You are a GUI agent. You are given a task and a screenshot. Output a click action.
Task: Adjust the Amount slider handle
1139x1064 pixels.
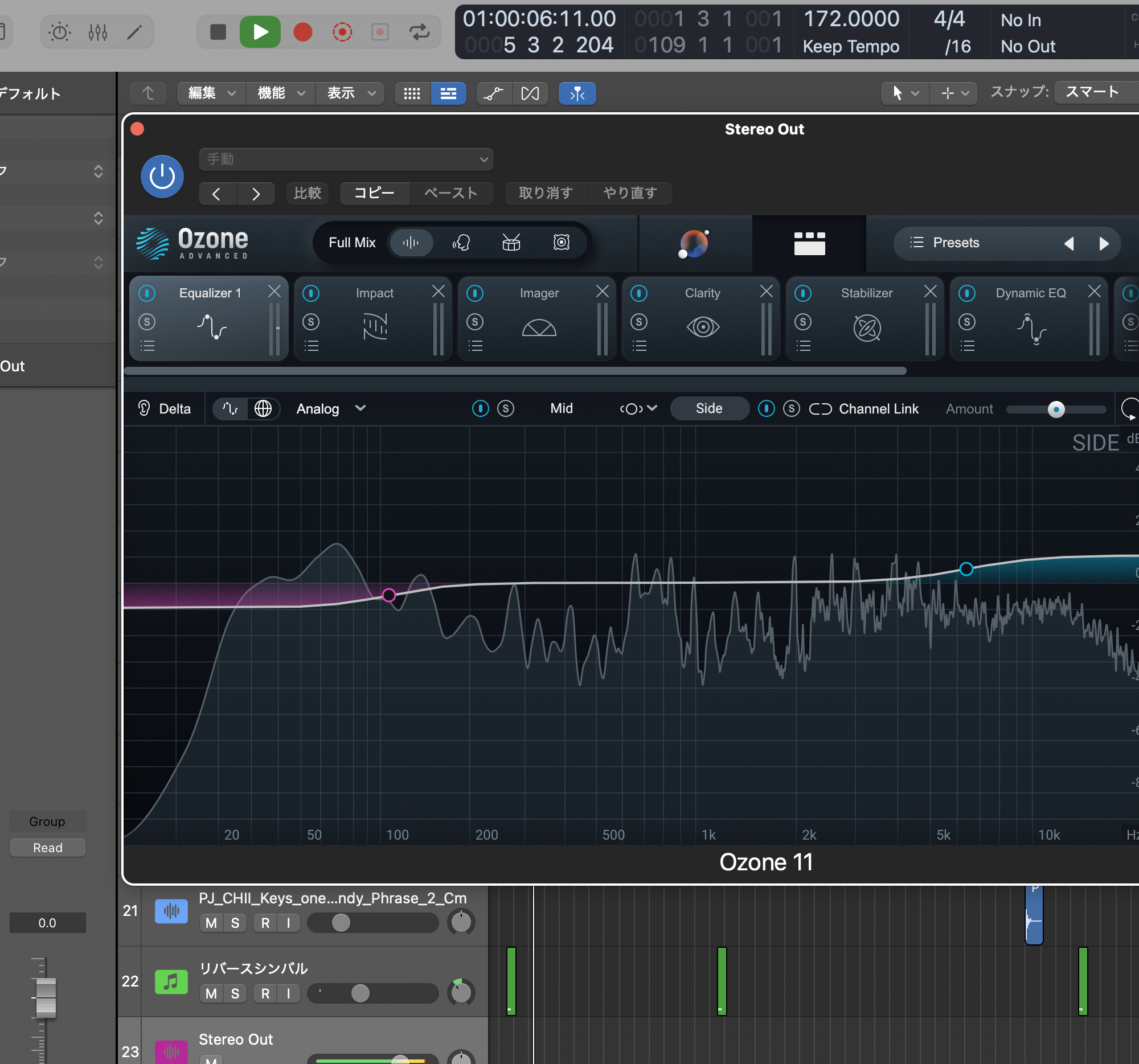(1056, 409)
